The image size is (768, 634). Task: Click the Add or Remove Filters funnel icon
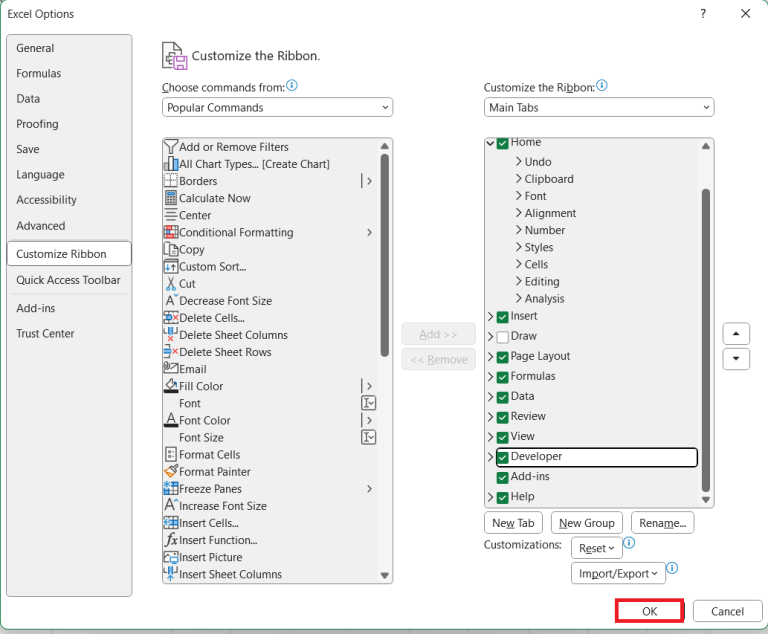click(x=171, y=147)
